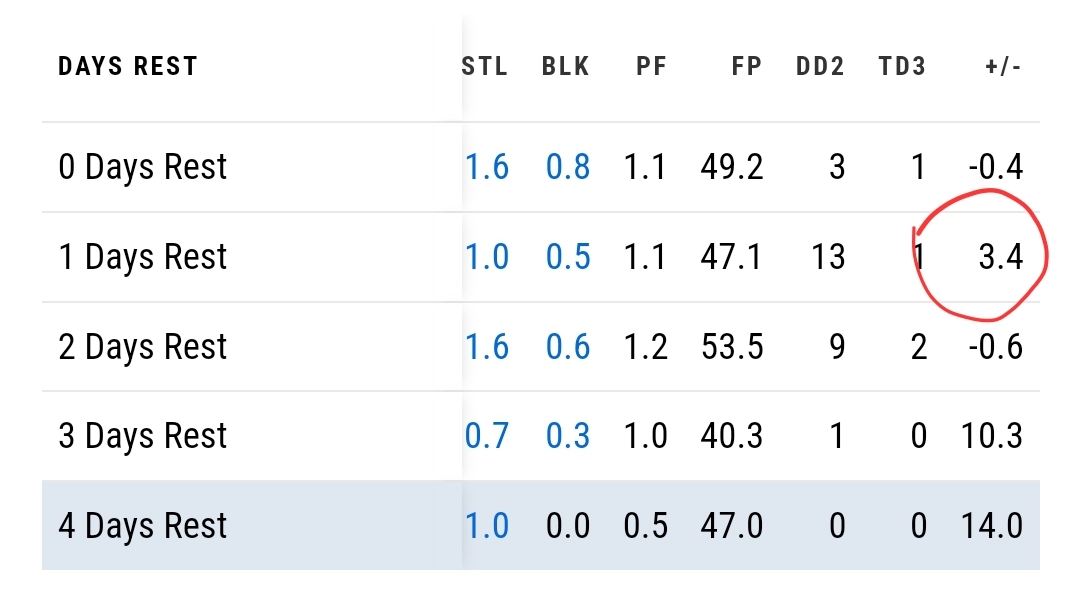Click the DD2 column header

tap(820, 67)
